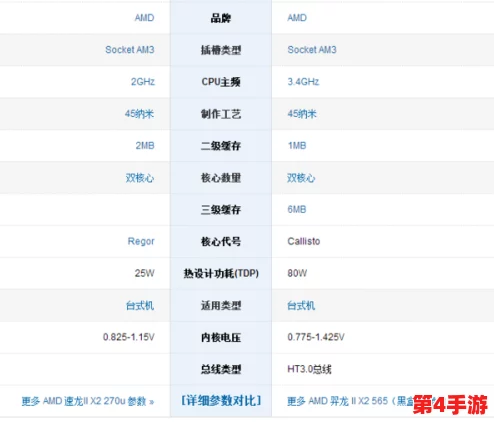Click the 二级缓存 row header
The height and width of the screenshot is (423, 494).
click(x=221, y=146)
